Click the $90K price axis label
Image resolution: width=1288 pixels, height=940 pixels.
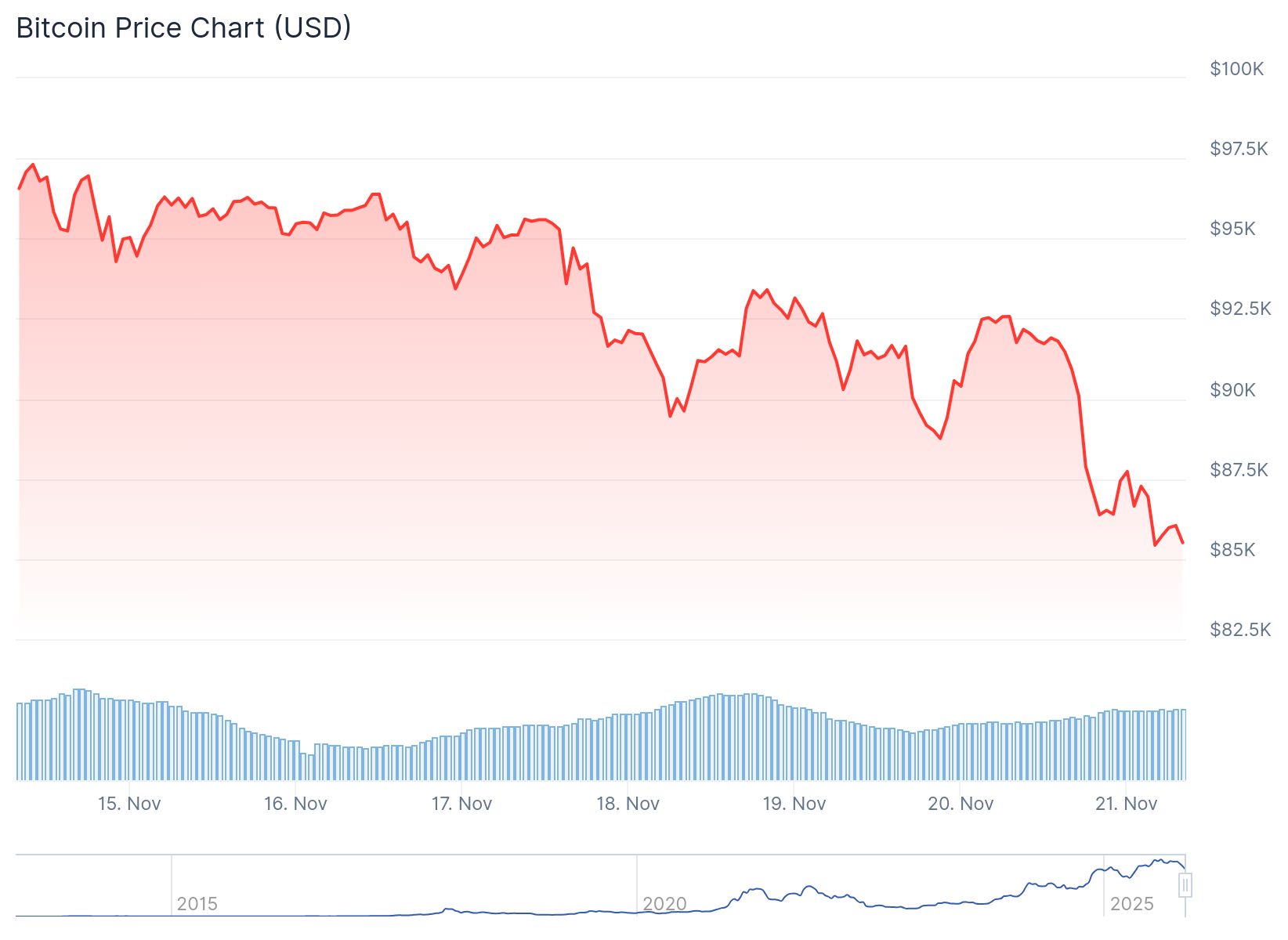1232,390
